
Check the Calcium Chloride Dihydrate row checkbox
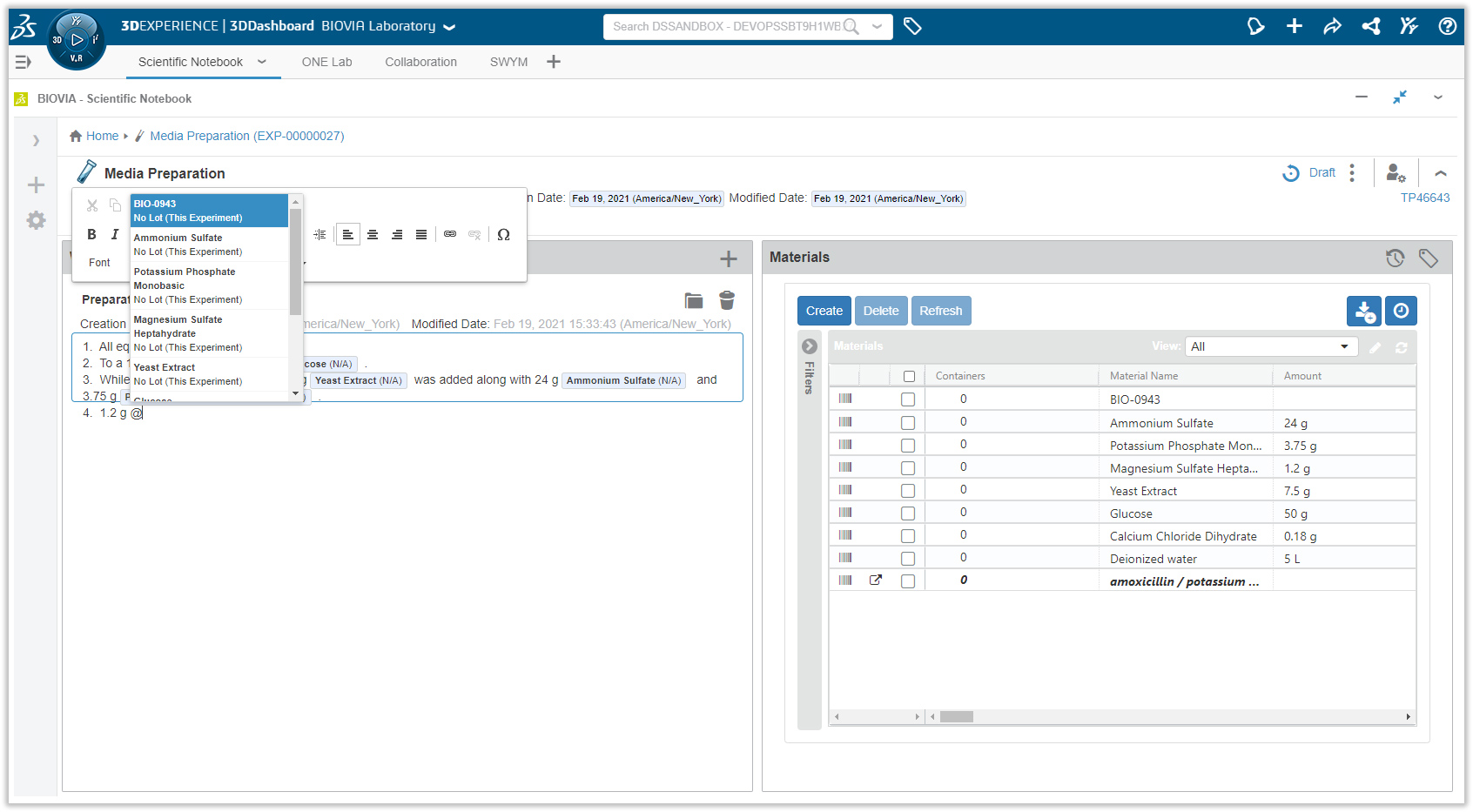coord(908,535)
